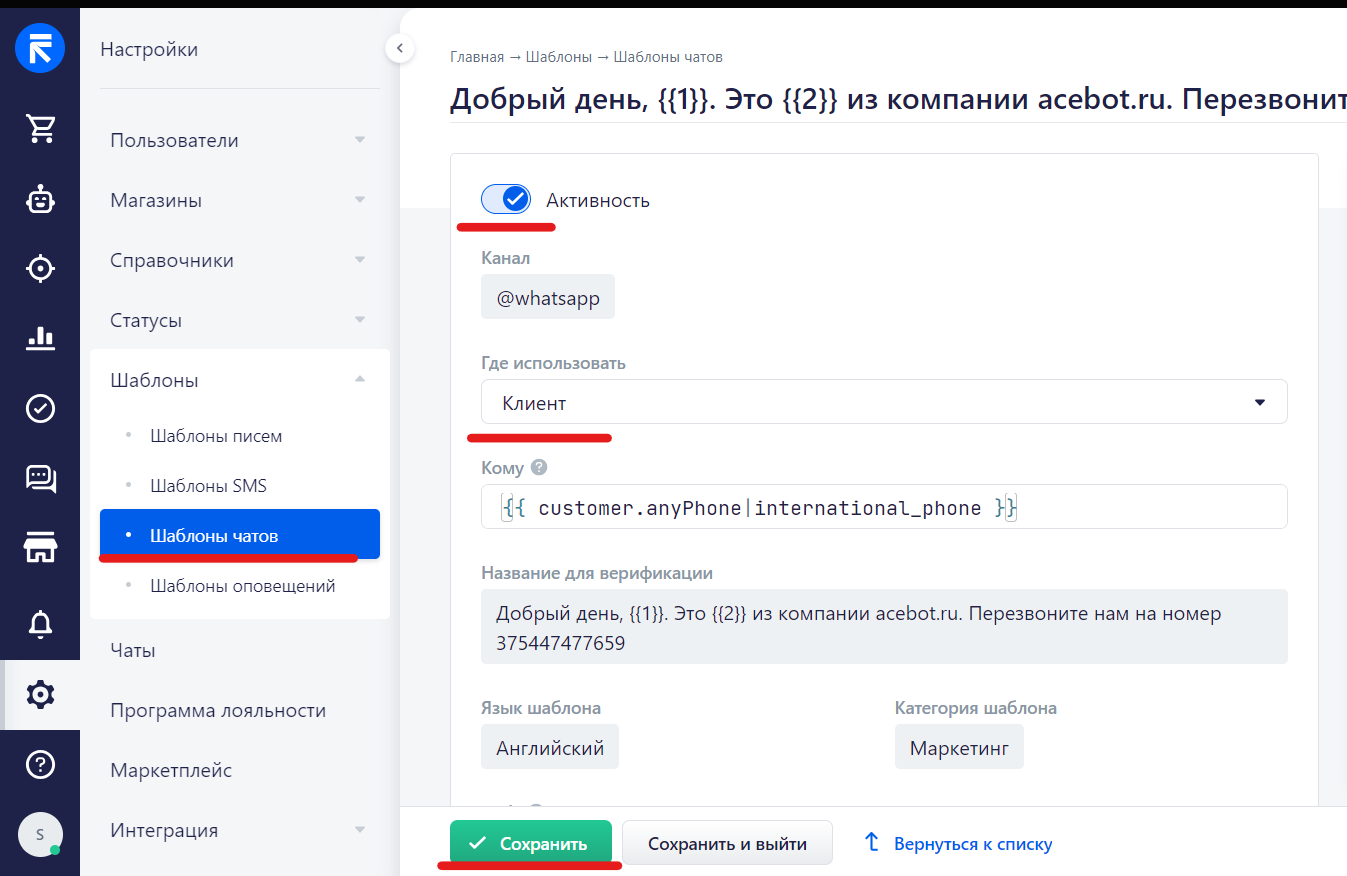
Task: Open the notifications bell icon
Action: 40,623
